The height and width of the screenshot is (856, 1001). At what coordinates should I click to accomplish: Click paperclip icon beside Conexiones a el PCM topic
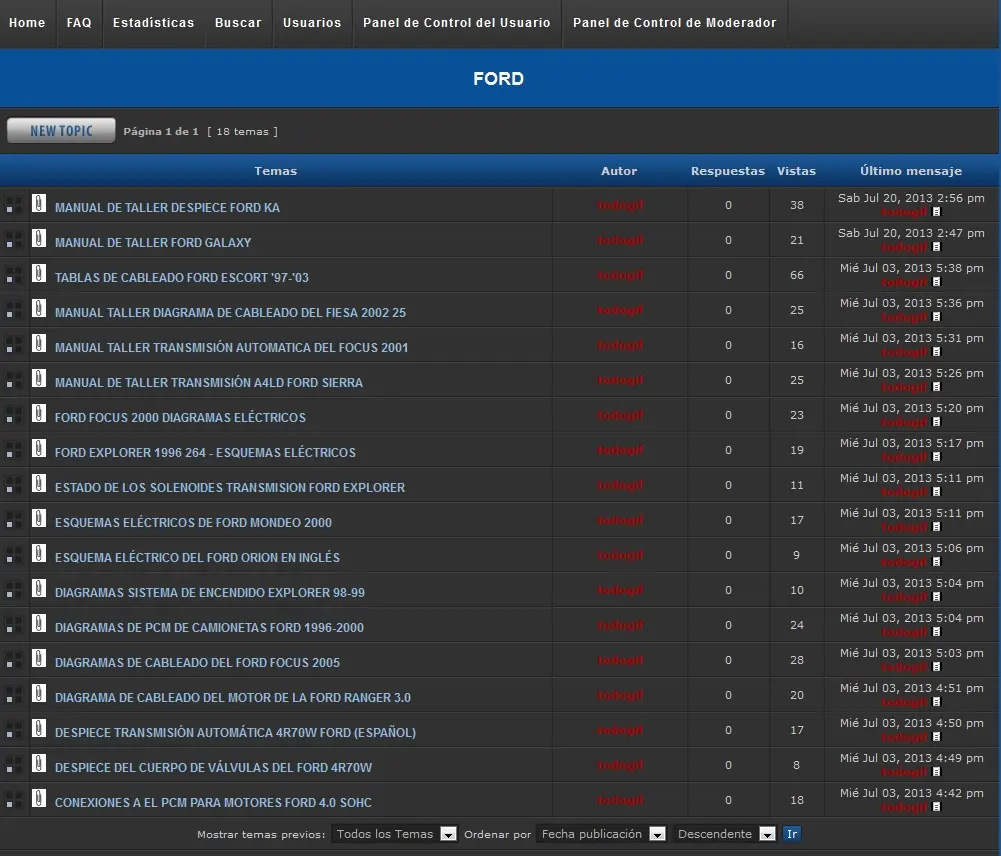tap(39, 798)
